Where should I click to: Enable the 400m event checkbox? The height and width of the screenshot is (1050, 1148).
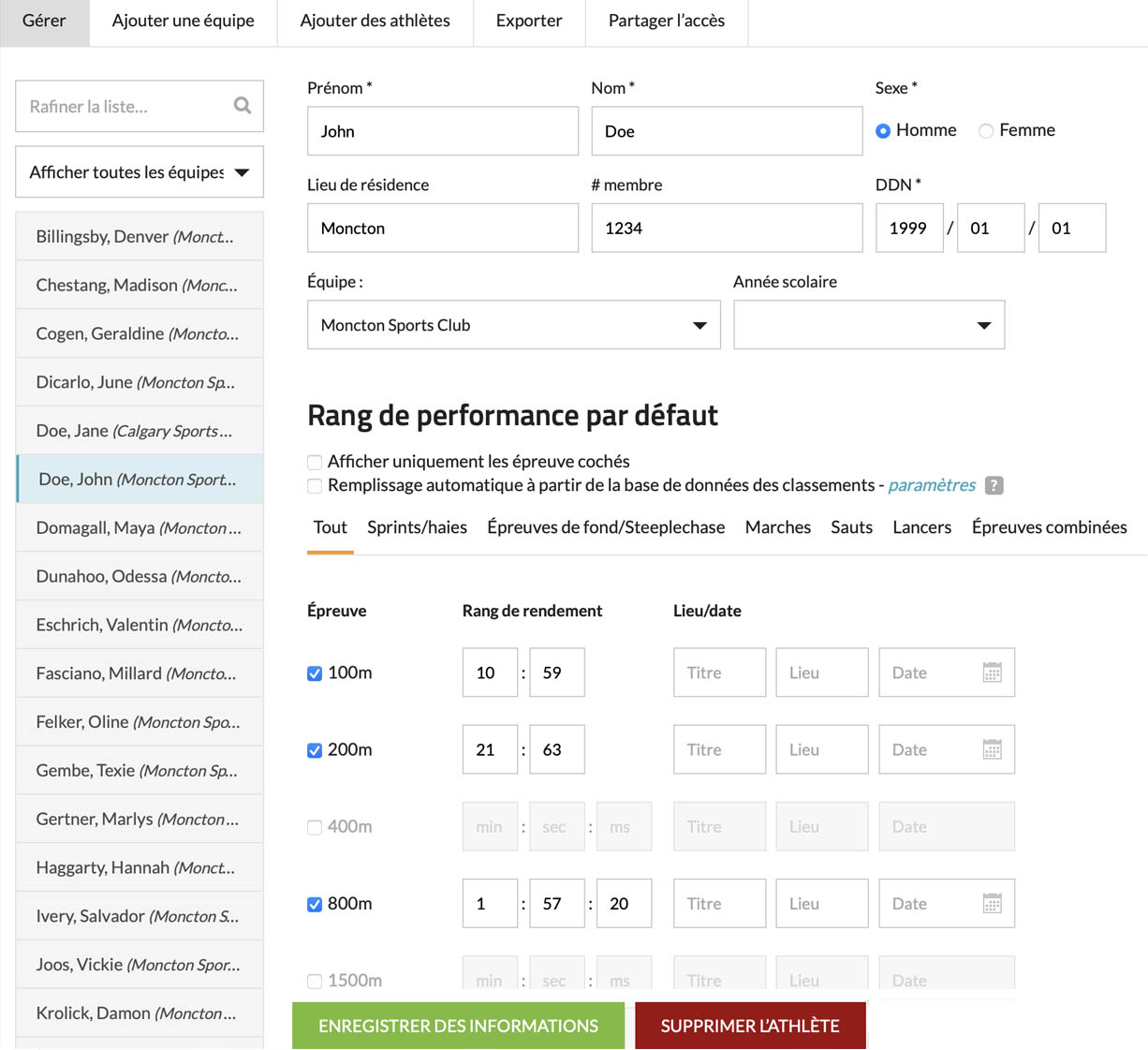click(x=315, y=827)
